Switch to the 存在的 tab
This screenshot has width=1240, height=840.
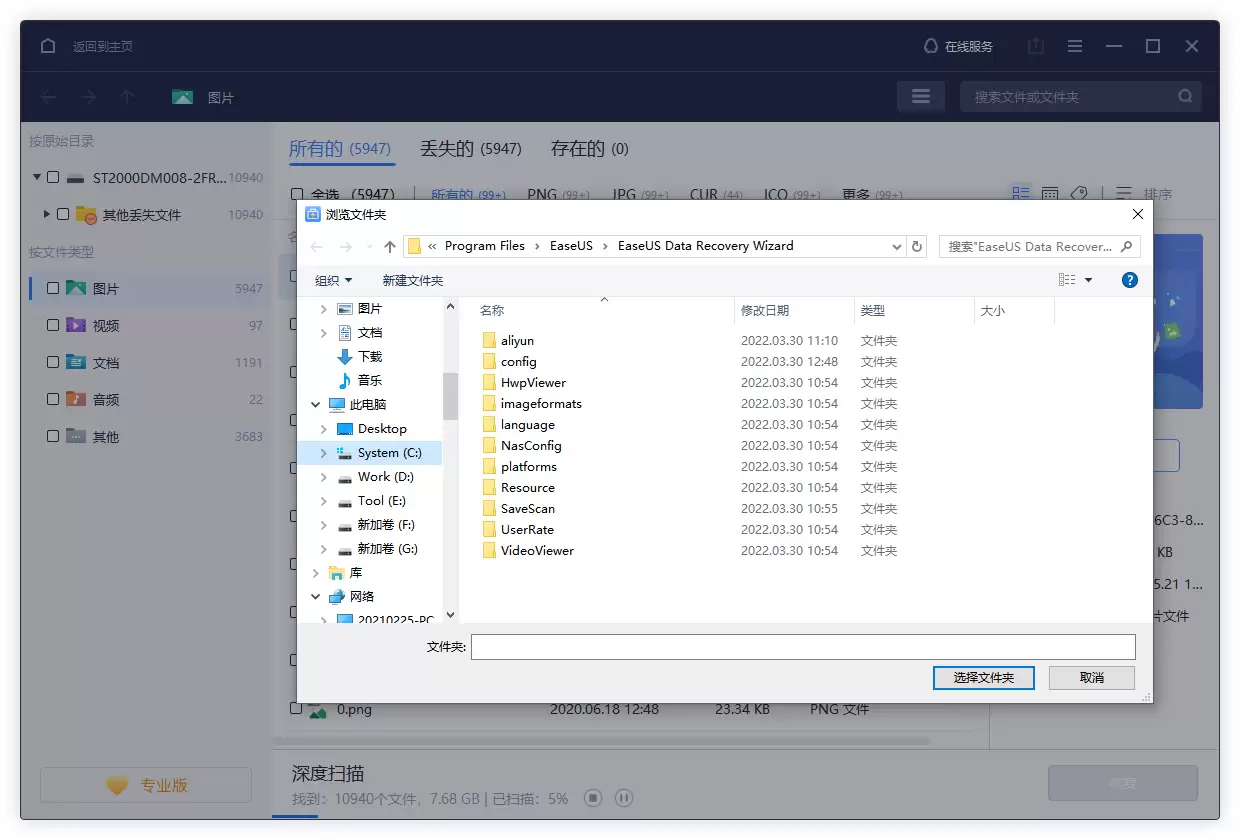click(588, 147)
